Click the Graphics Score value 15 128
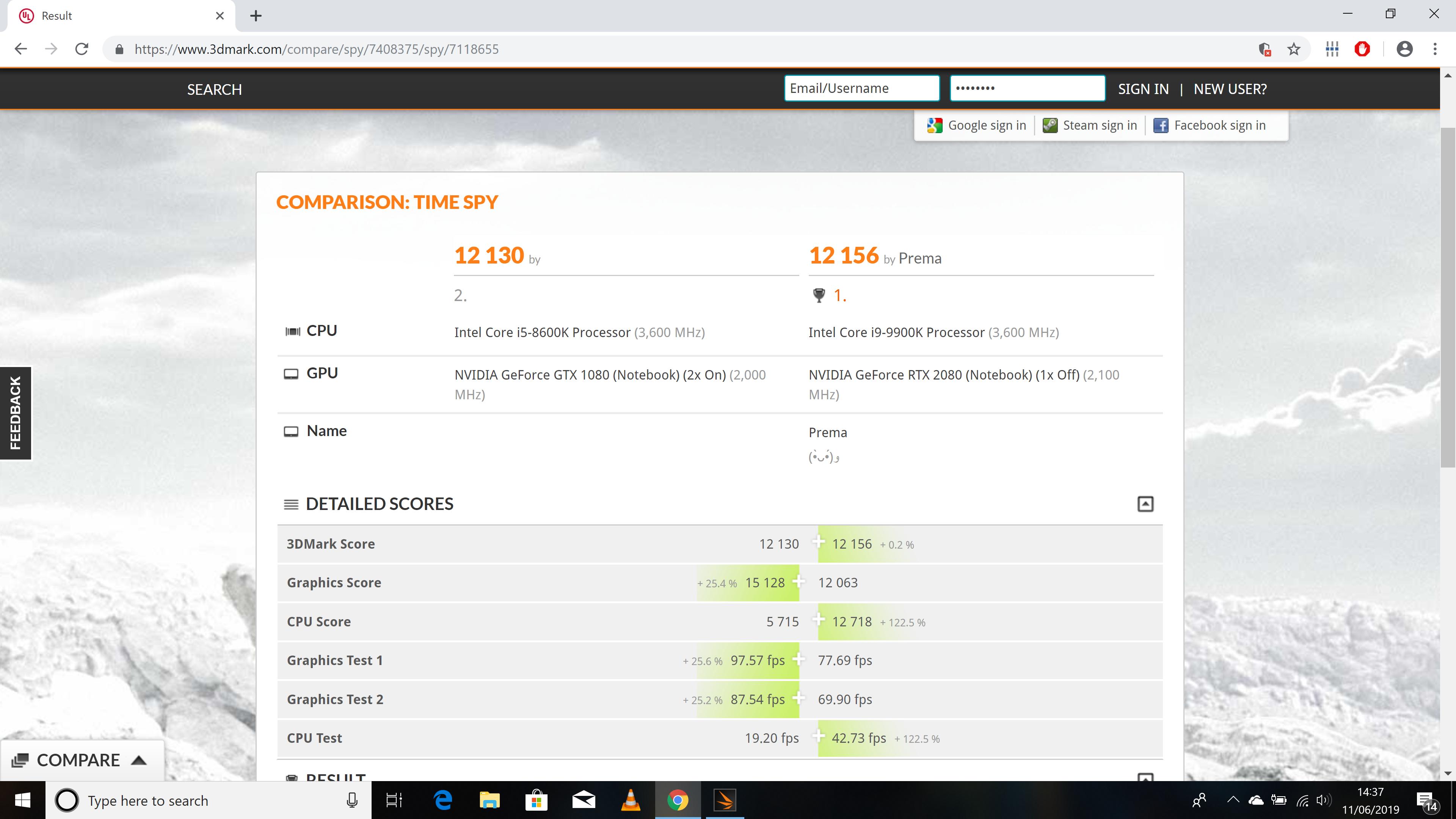The width and height of the screenshot is (1456, 819). 765,583
